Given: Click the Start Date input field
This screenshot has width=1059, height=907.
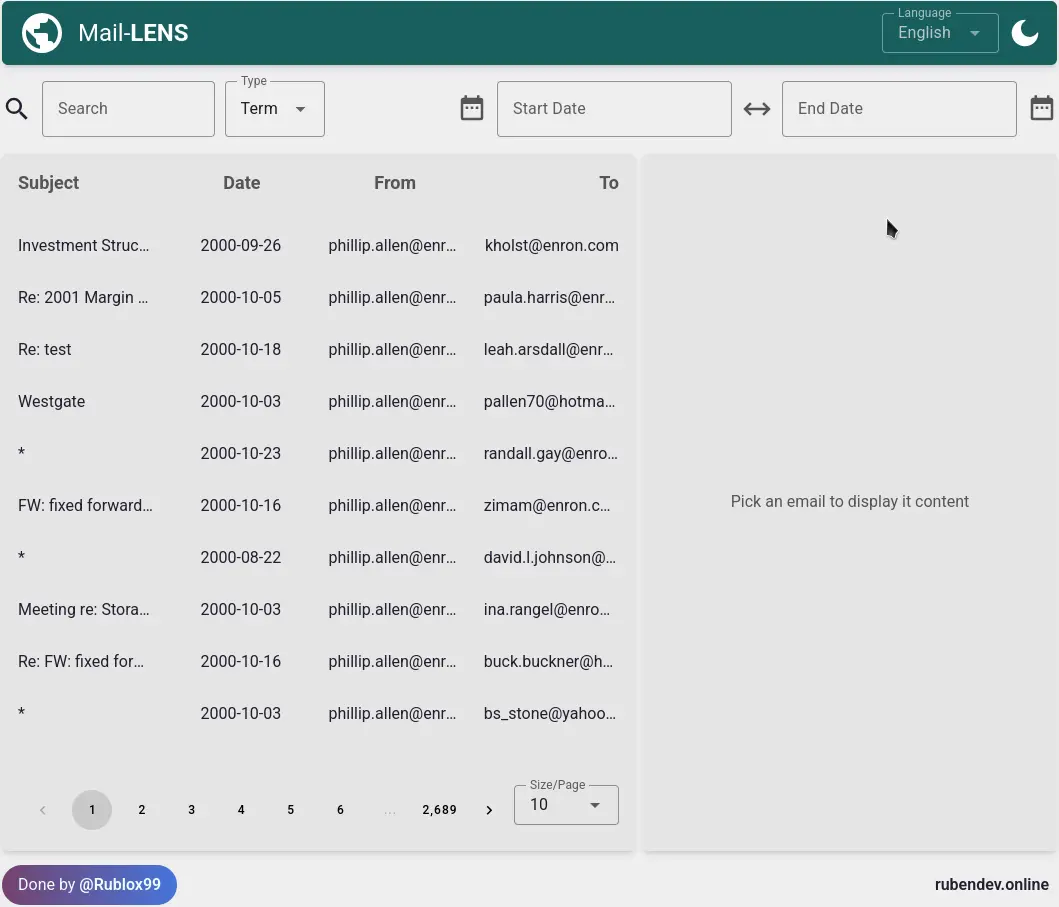Looking at the screenshot, I should (614, 109).
